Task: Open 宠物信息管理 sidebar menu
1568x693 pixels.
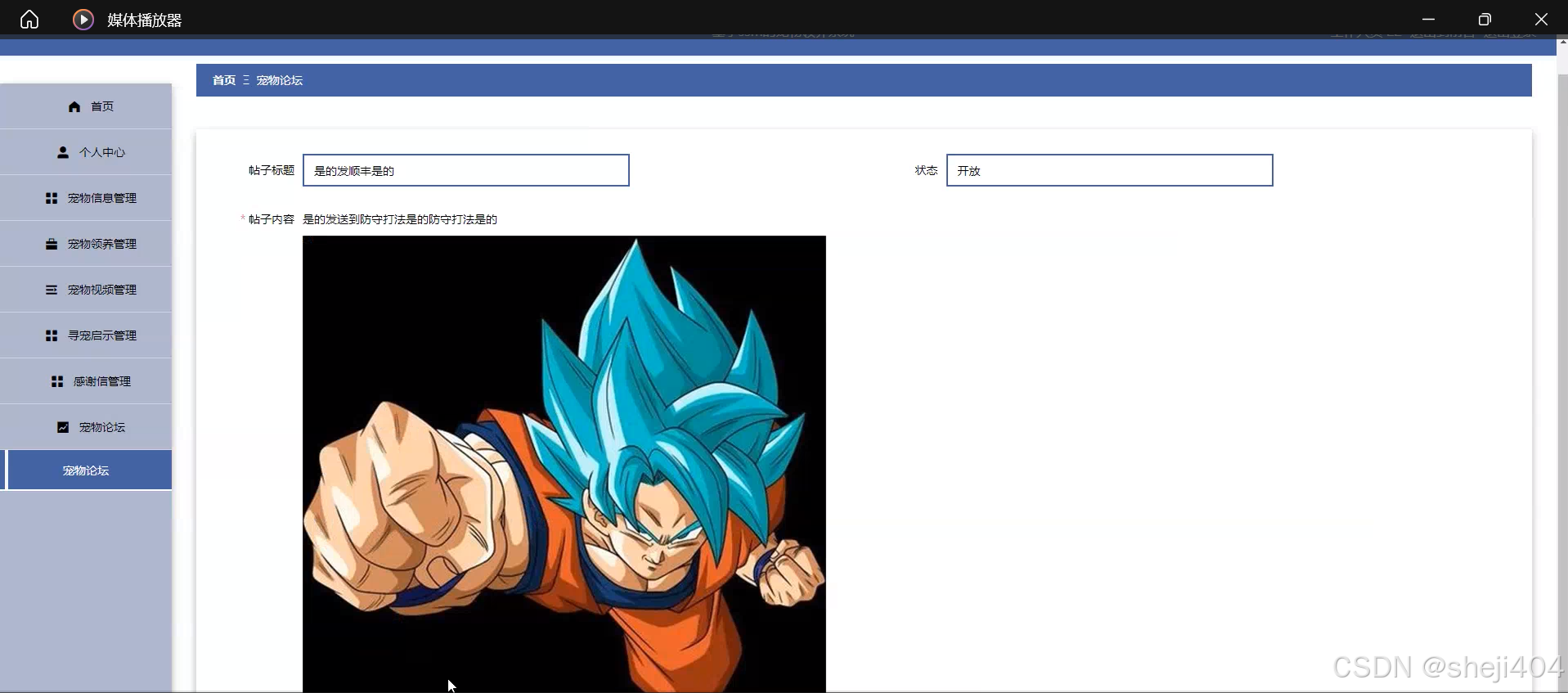Action: coord(86,198)
